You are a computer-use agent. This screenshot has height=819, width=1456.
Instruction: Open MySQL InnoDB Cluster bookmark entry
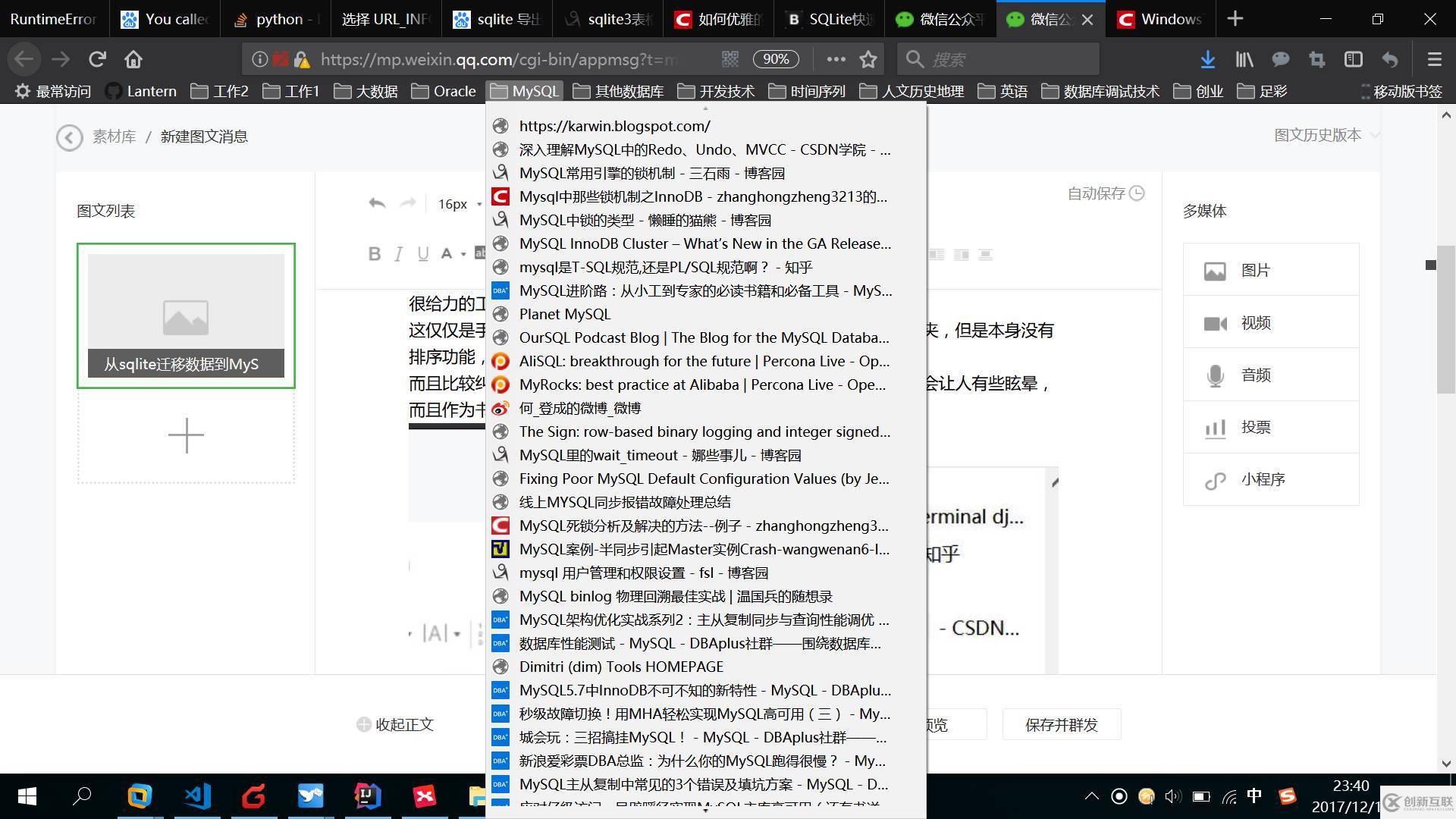[706, 243]
